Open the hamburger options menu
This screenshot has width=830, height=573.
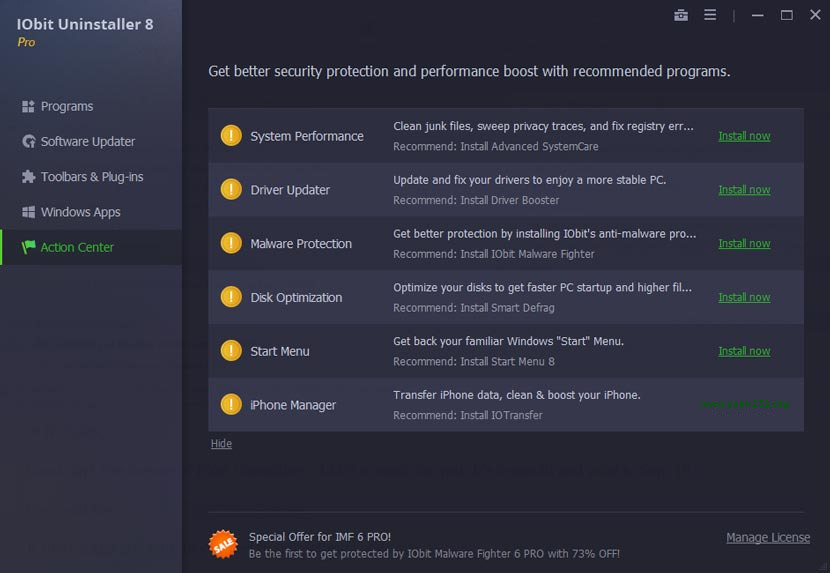(710, 15)
